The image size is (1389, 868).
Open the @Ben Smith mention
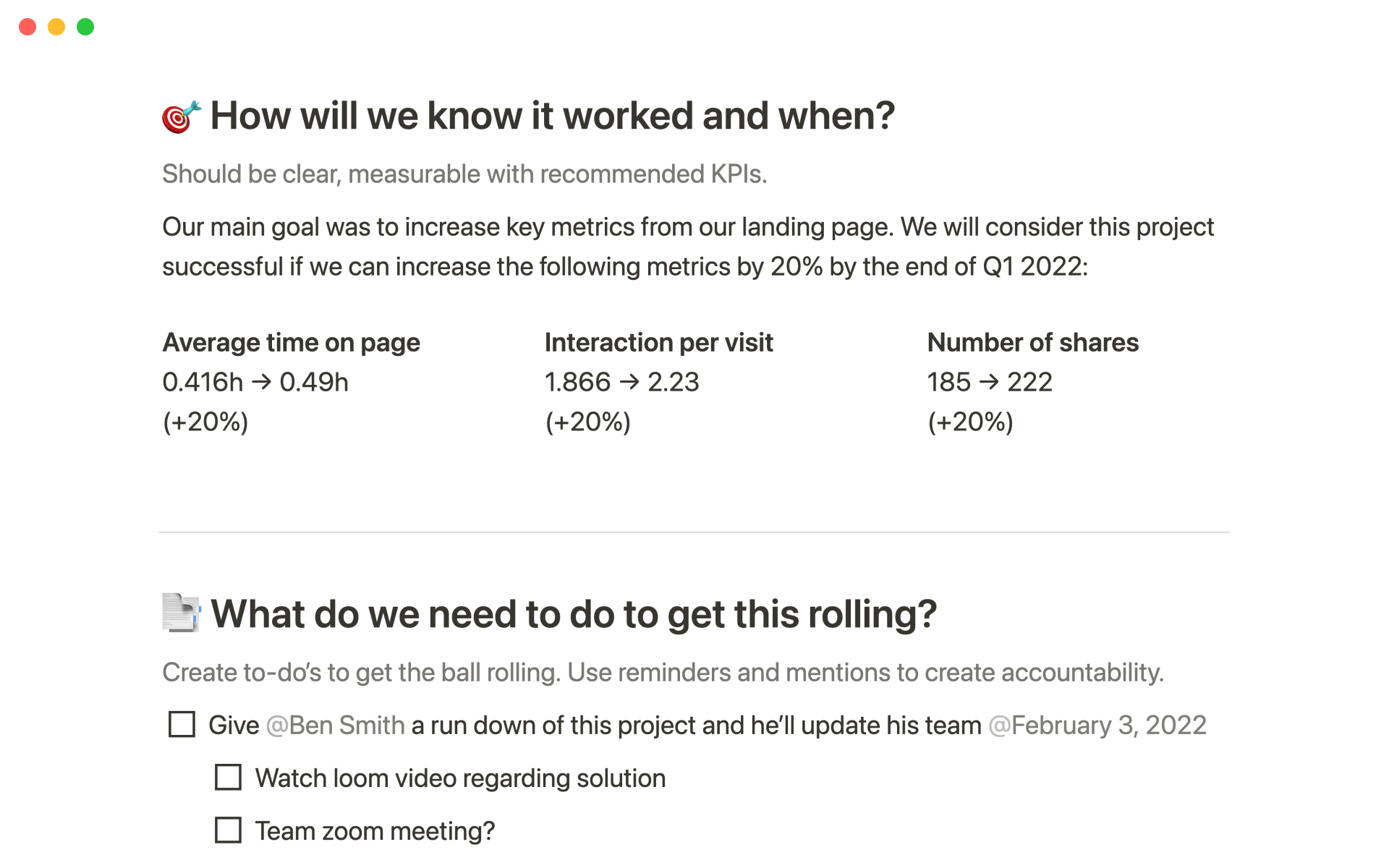pos(336,725)
